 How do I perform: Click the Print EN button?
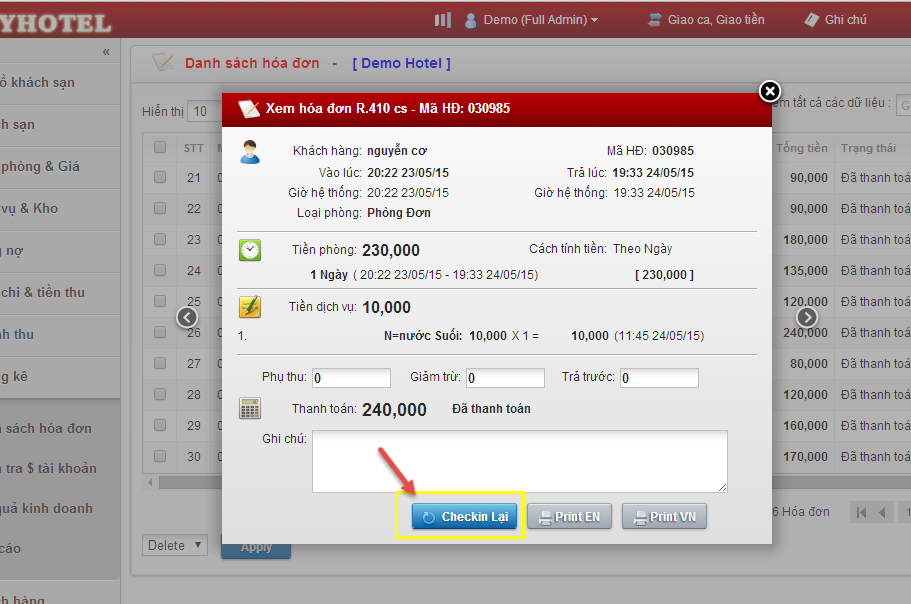click(569, 517)
